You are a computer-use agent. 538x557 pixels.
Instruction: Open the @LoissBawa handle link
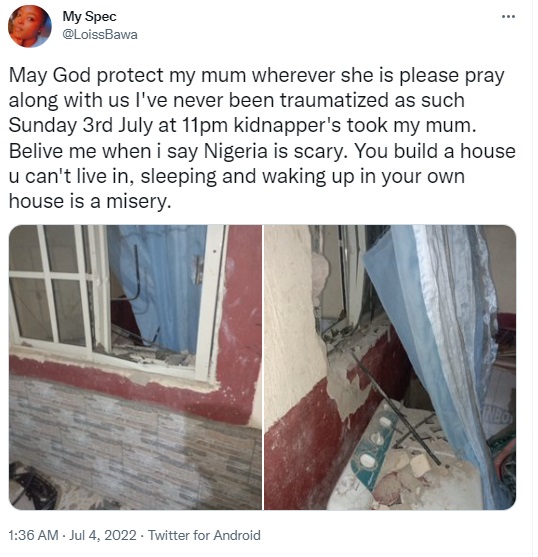click(x=100, y=35)
